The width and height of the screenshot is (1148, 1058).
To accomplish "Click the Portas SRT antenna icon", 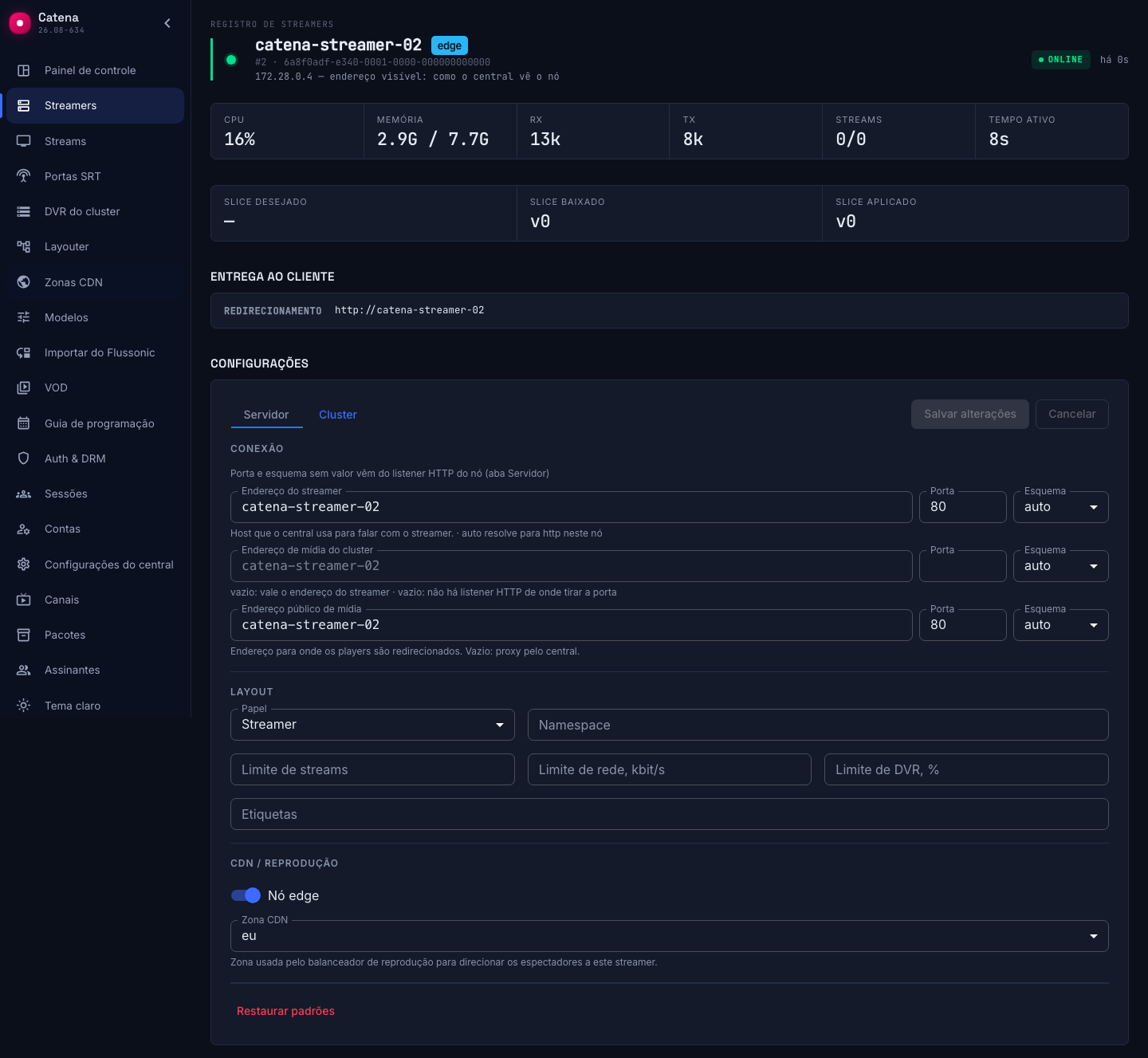I will point(24,176).
